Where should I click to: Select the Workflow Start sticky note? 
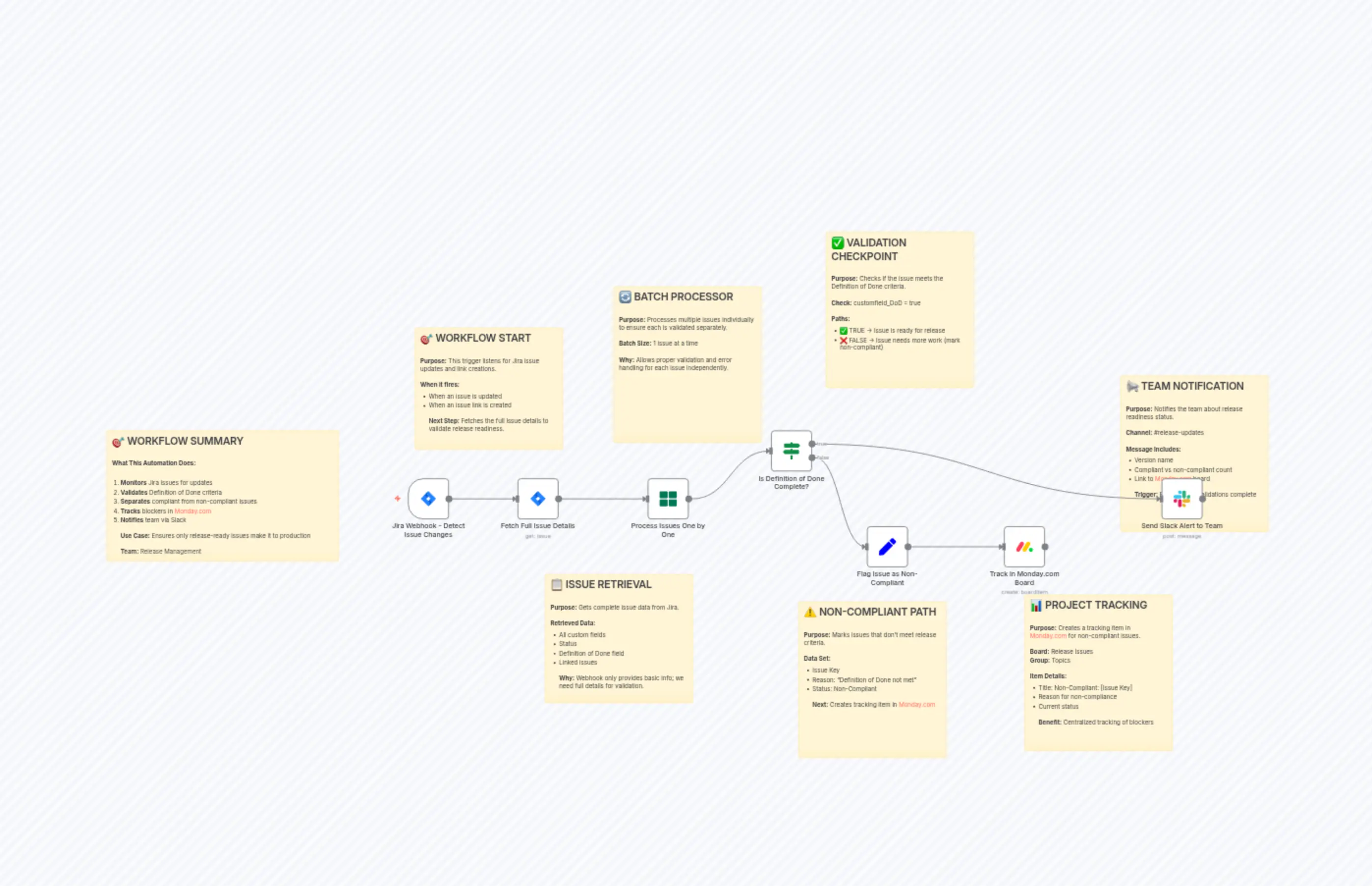[489, 388]
